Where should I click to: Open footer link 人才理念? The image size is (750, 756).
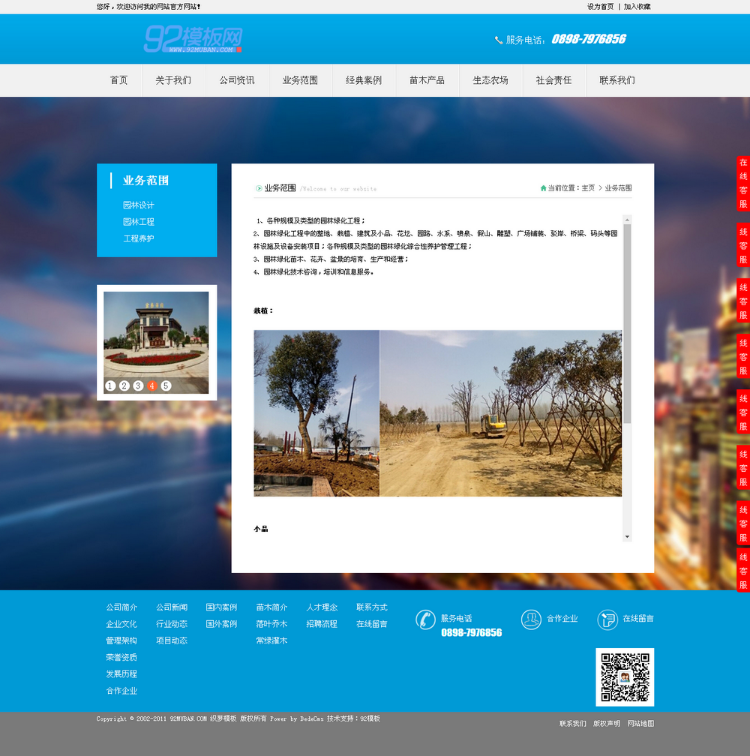pos(321,608)
